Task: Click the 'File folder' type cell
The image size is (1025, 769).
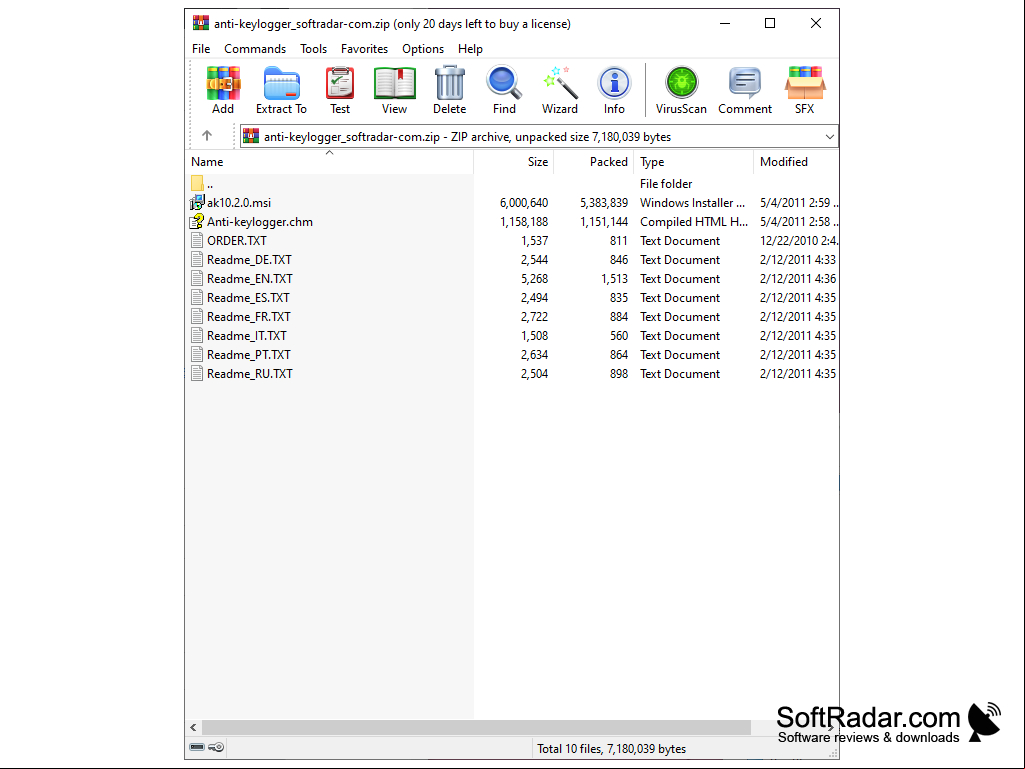Action: 665,184
